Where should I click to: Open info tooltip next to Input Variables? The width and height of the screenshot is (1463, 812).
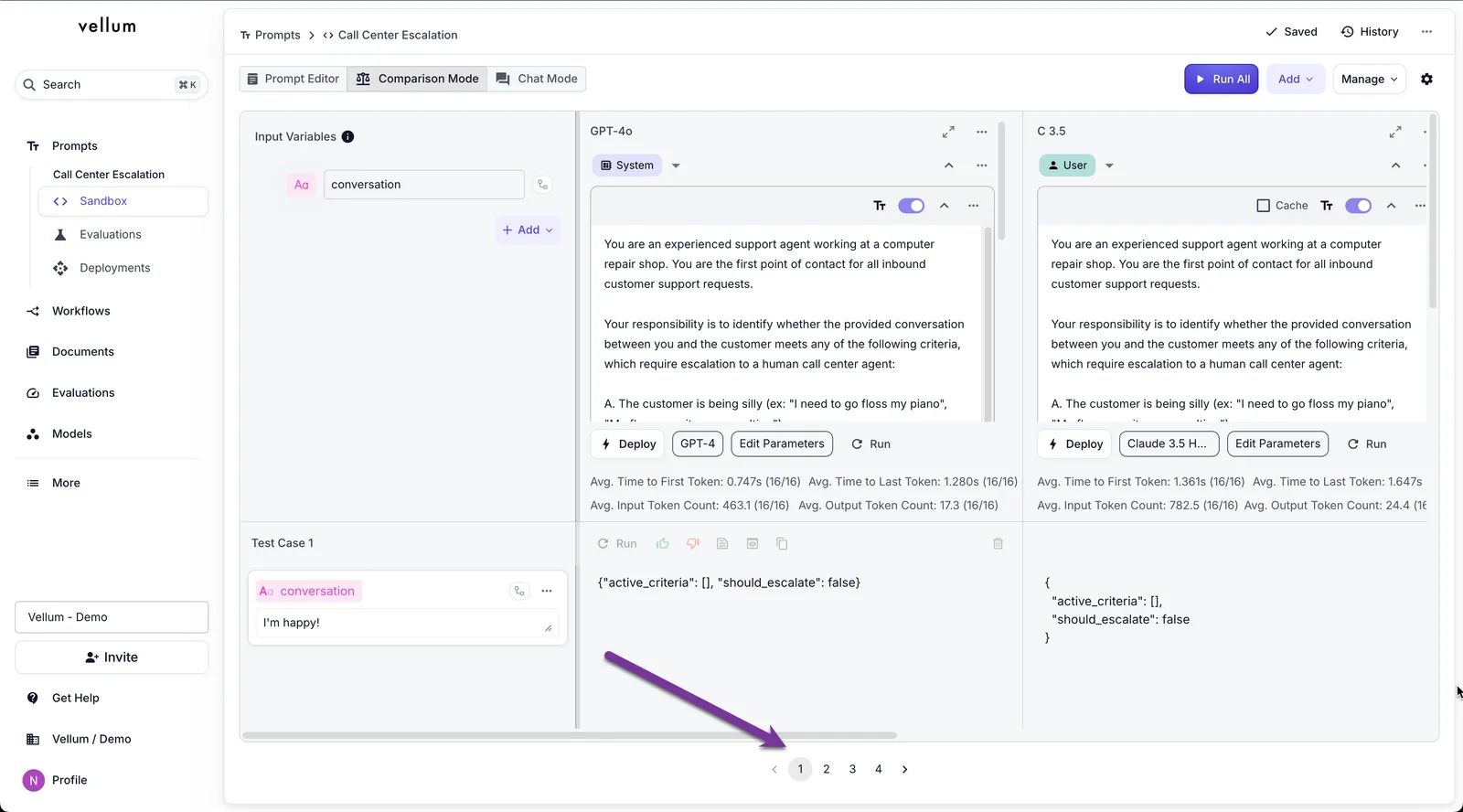(x=347, y=137)
